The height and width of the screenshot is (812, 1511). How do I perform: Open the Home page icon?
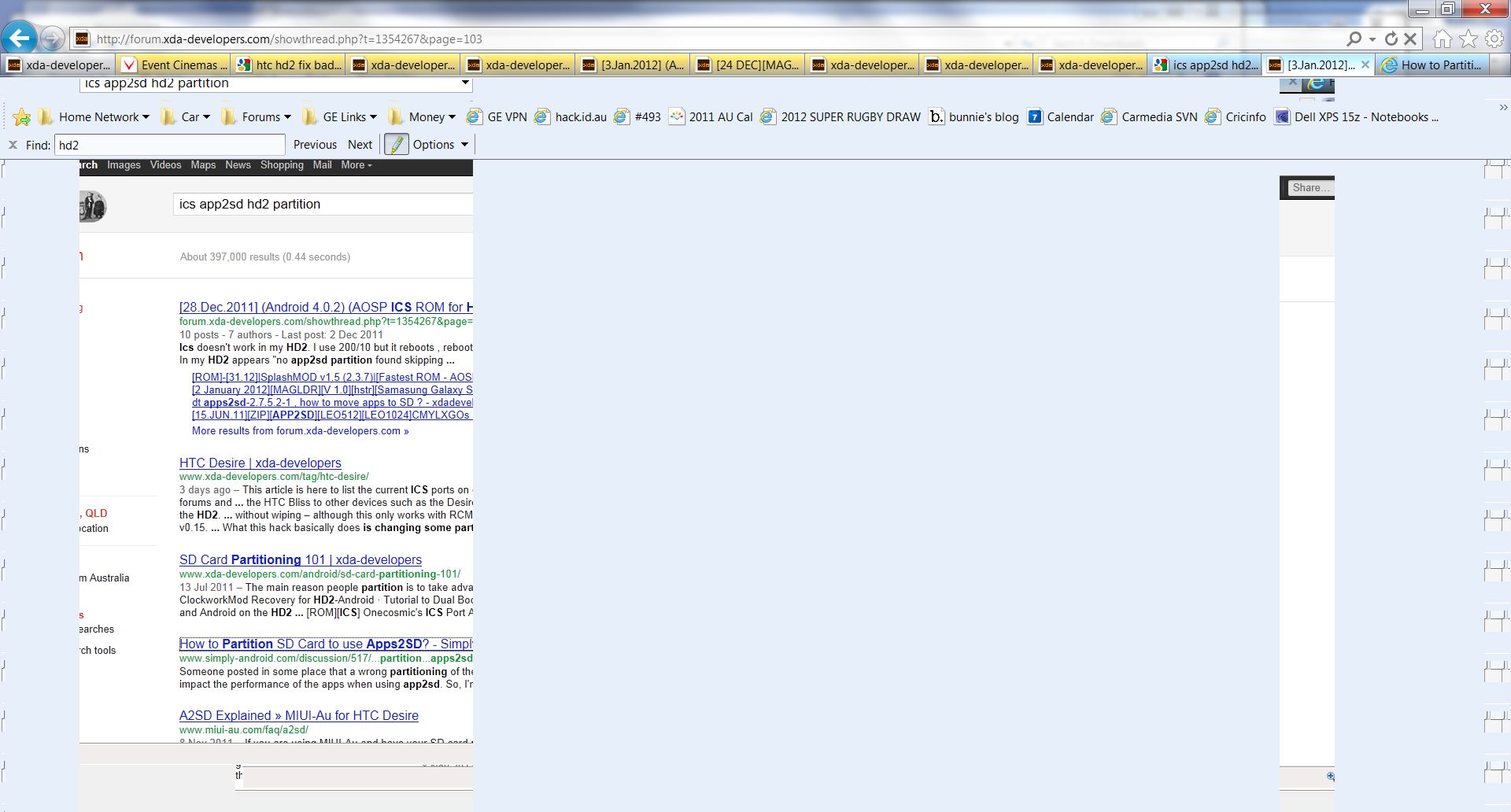1442,39
